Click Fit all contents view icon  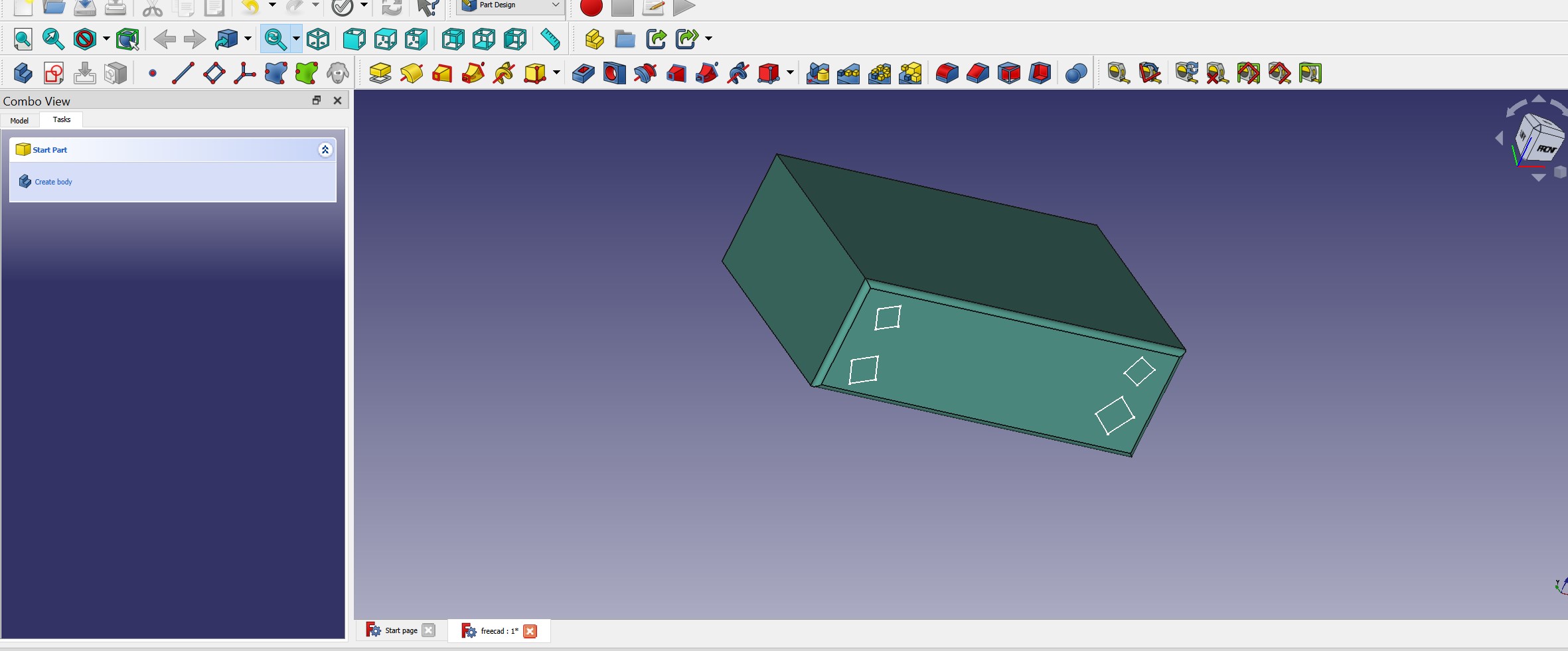[23, 39]
